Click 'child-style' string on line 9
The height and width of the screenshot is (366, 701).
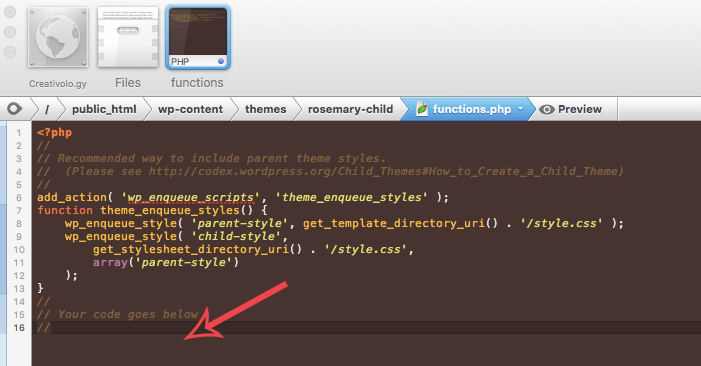click(236, 236)
